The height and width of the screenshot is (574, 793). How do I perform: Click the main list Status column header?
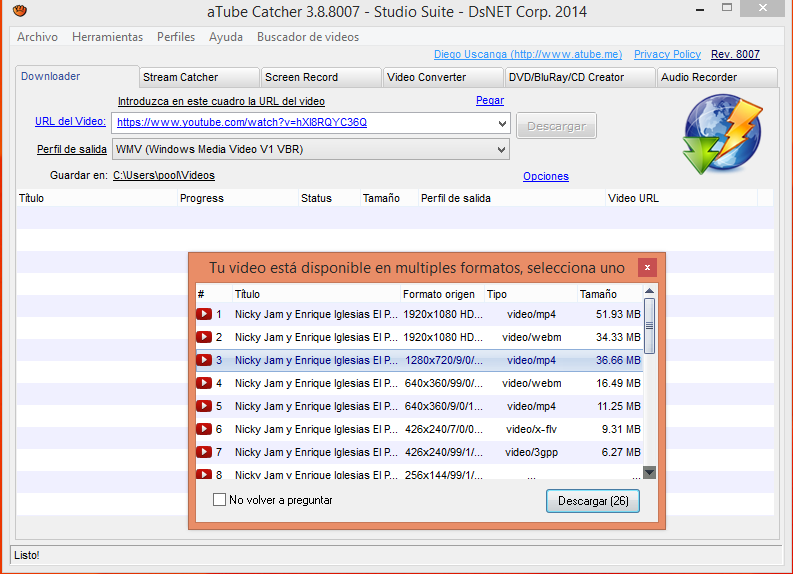329,198
